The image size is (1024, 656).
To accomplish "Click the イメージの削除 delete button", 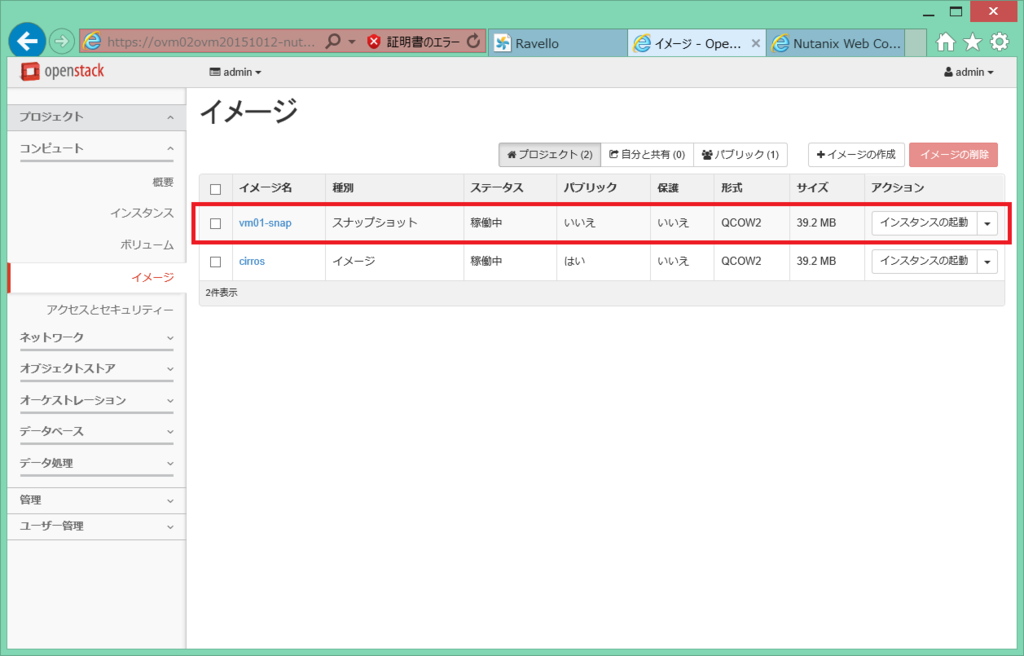I will [955, 155].
